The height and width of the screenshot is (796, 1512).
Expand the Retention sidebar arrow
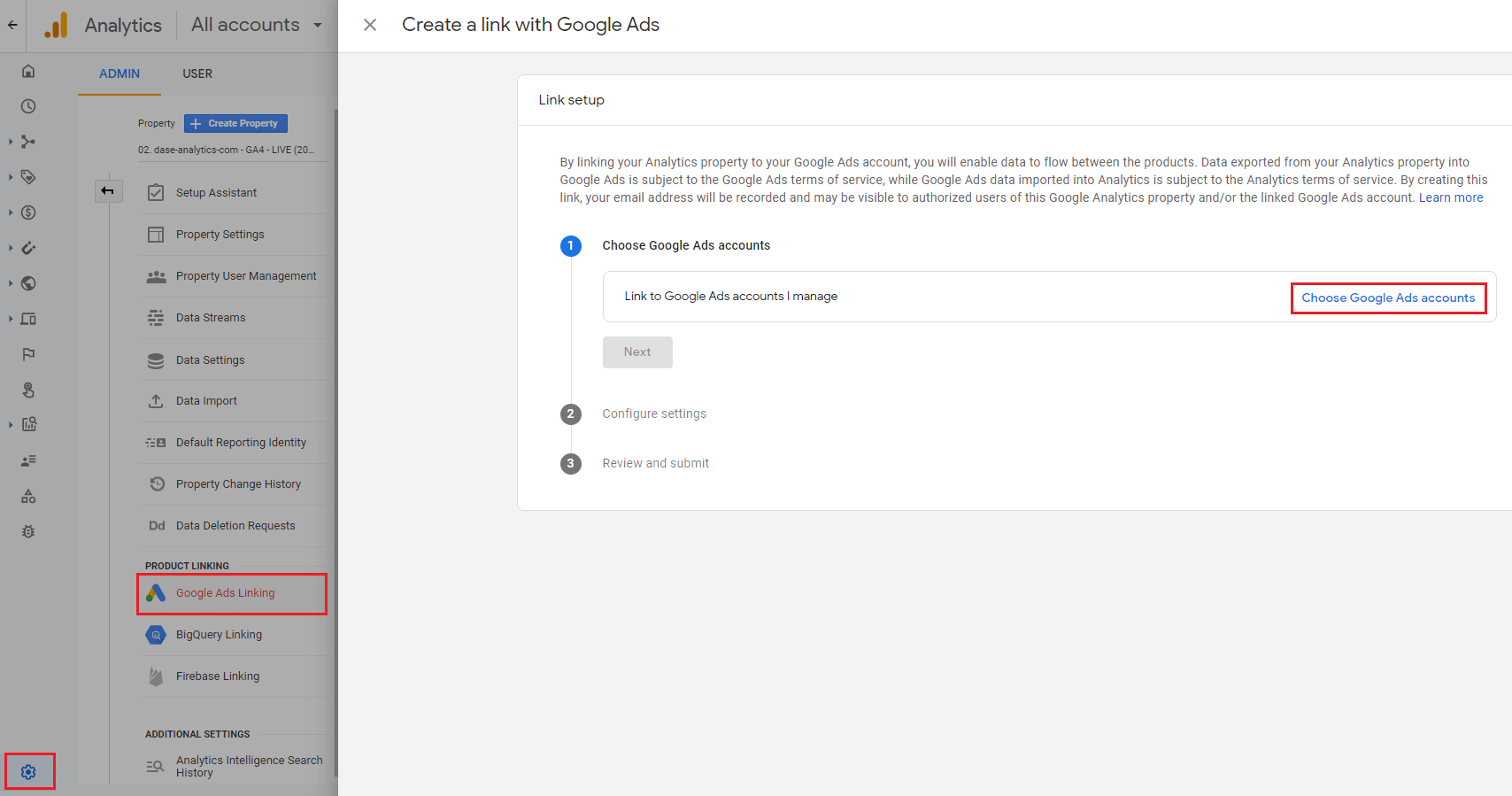click(11, 248)
